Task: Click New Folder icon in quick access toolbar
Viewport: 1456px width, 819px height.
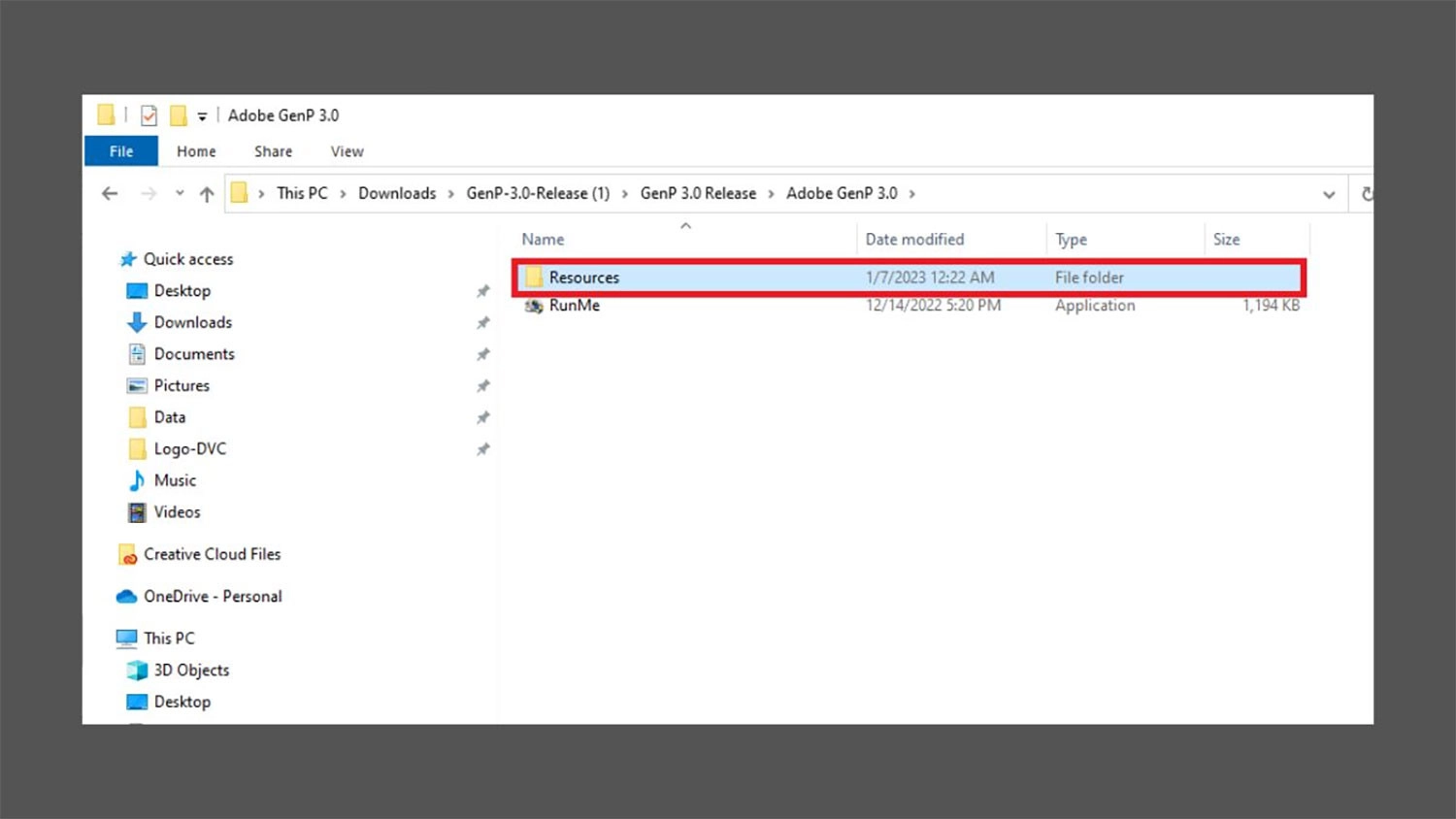Action: click(179, 115)
